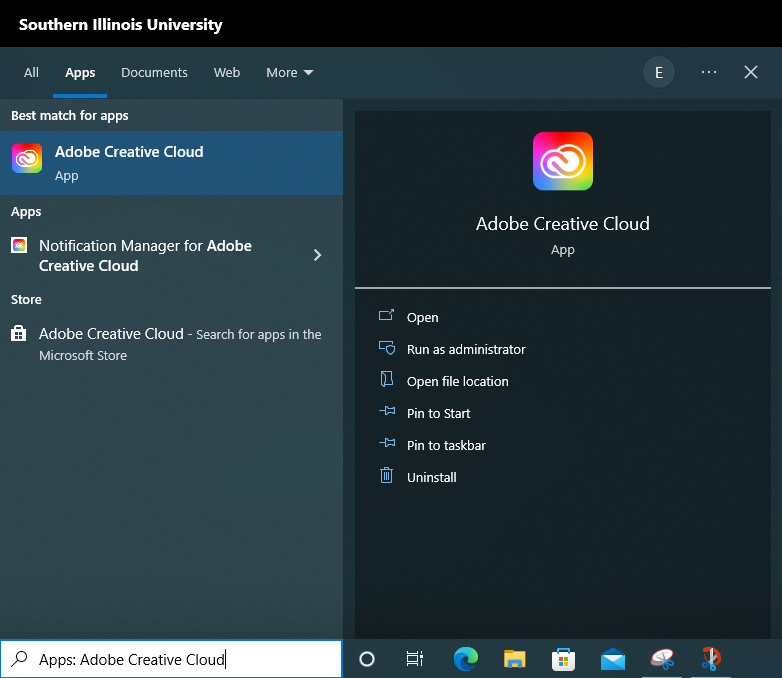The image size is (782, 678).
Task: Open Cortana circle icon on taskbar
Action: 367,659
